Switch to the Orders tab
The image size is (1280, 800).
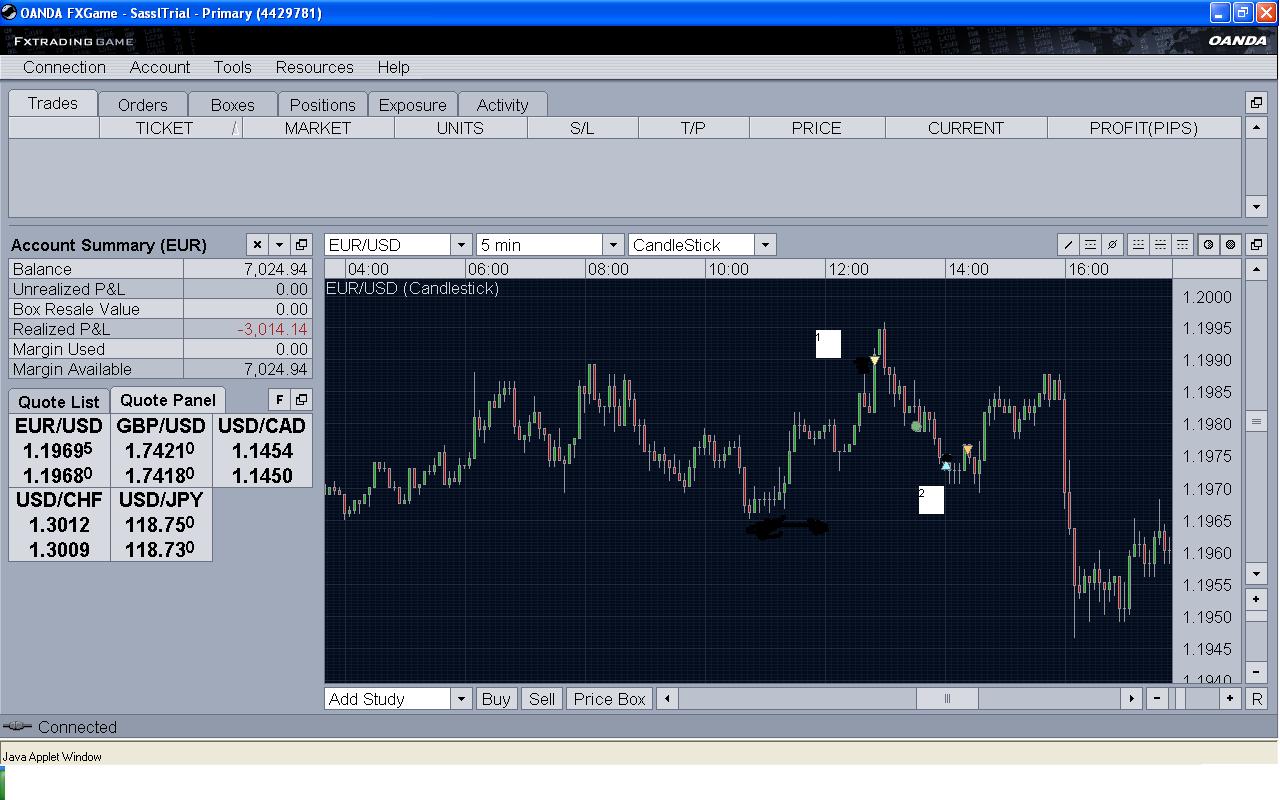pyautogui.click(x=143, y=104)
